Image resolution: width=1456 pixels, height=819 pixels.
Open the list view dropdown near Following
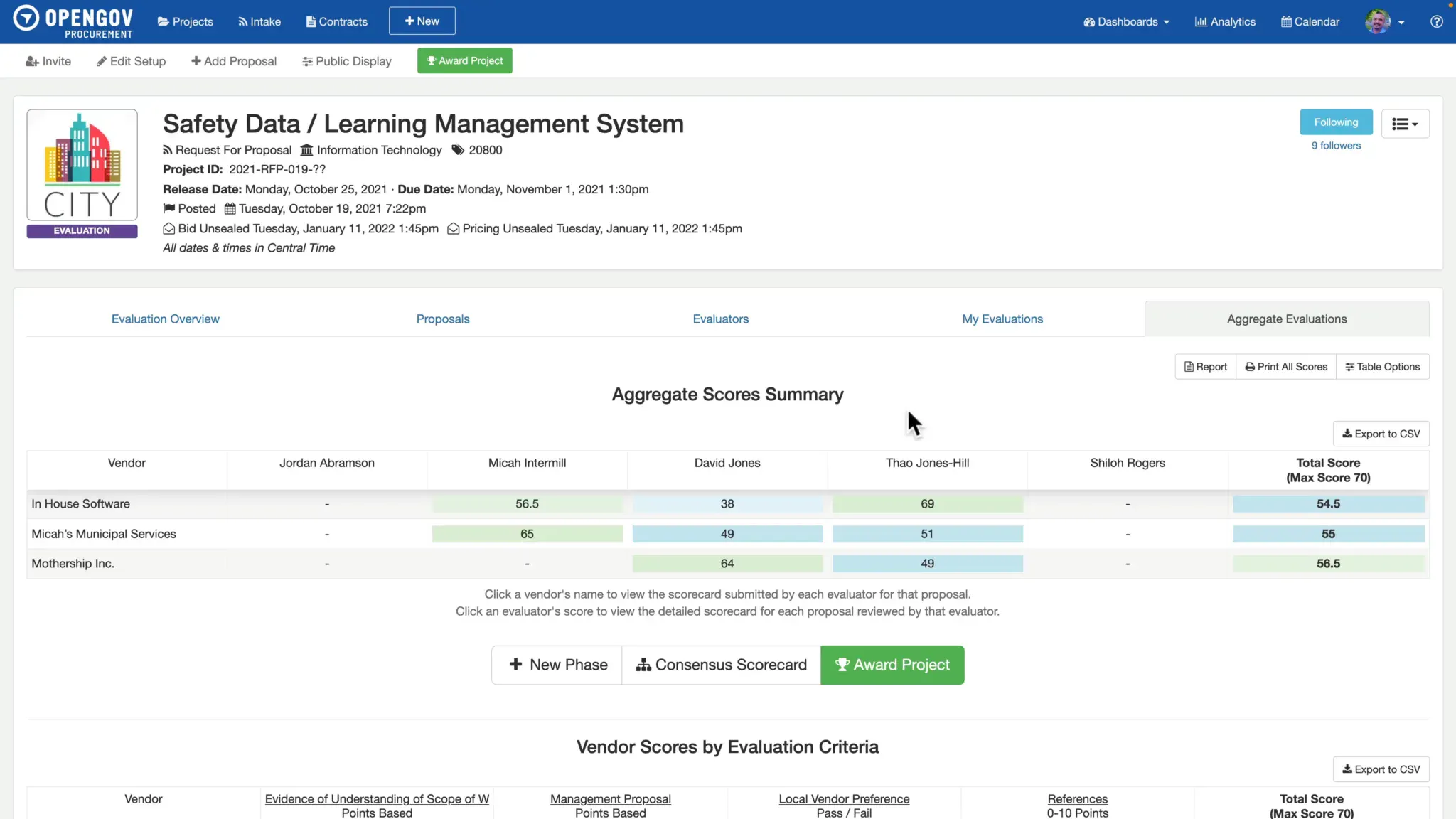(x=1405, y=123)
